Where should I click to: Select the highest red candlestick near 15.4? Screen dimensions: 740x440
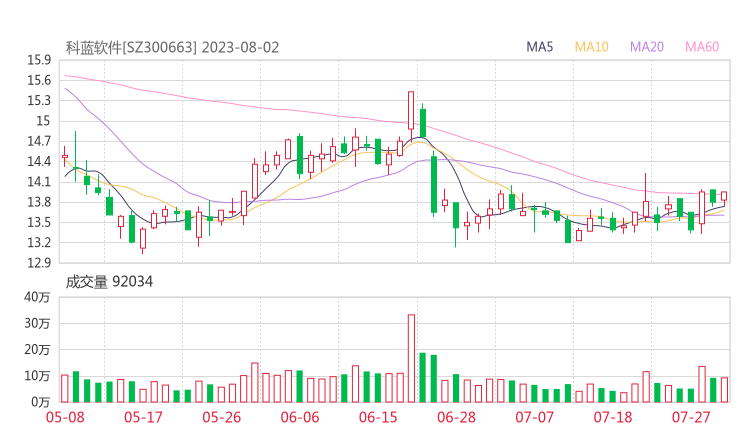pos(411,116)
